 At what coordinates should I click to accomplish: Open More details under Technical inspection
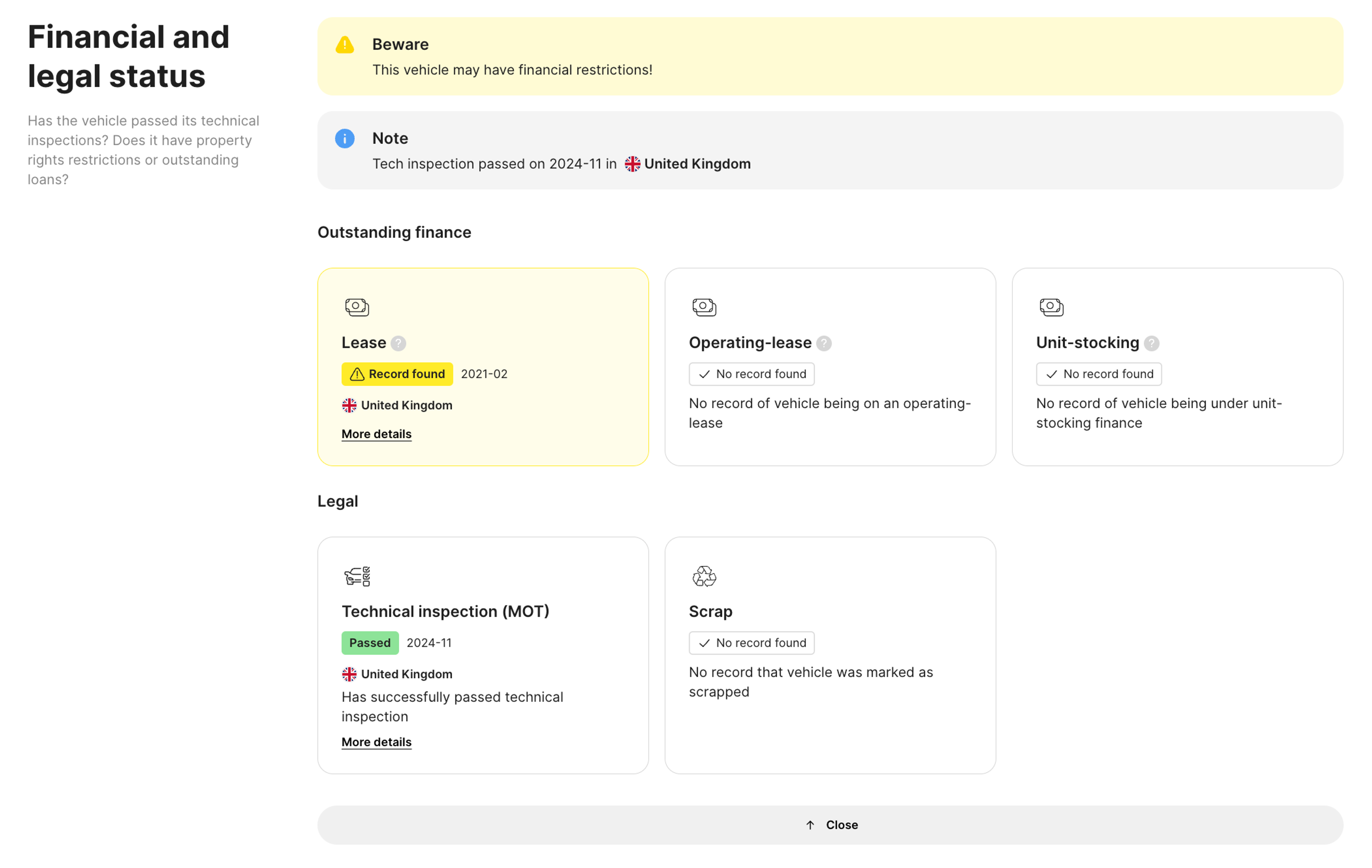pyautogui.click(x=376, y=742)
